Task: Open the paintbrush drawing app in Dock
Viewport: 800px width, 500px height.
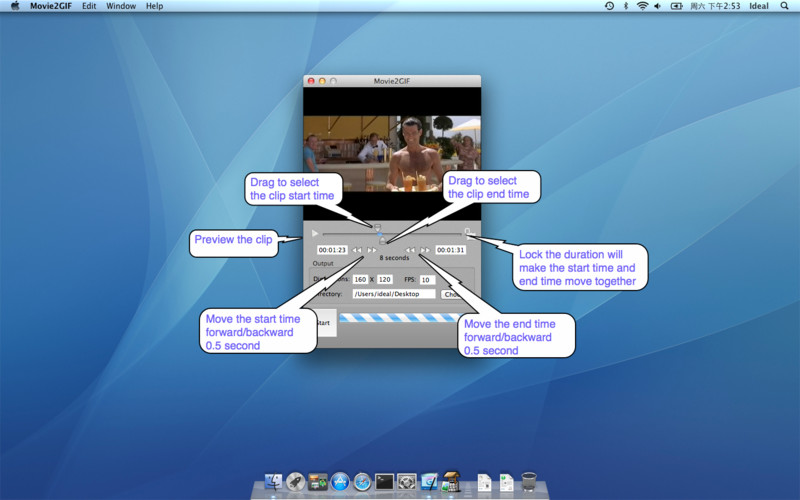Action: click(429, 481)
